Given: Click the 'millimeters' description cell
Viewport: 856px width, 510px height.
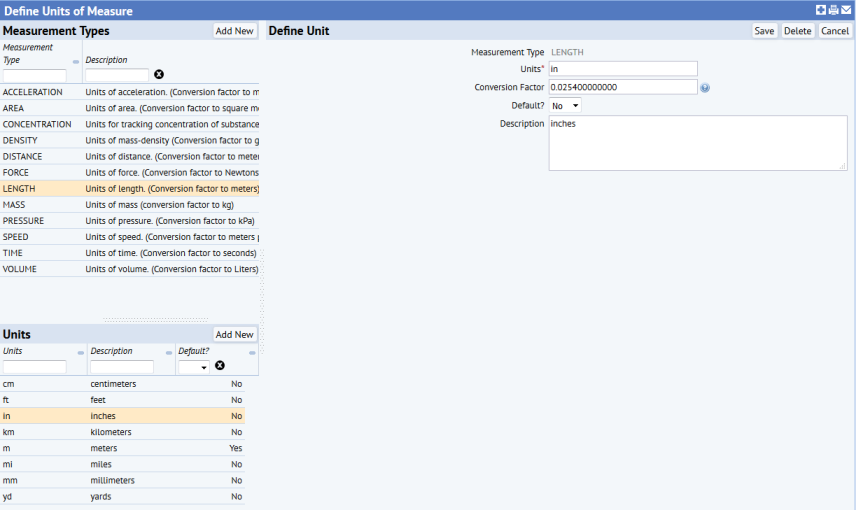Looking at the screenshot, I should pyautogui.click(x=112, y=481).
